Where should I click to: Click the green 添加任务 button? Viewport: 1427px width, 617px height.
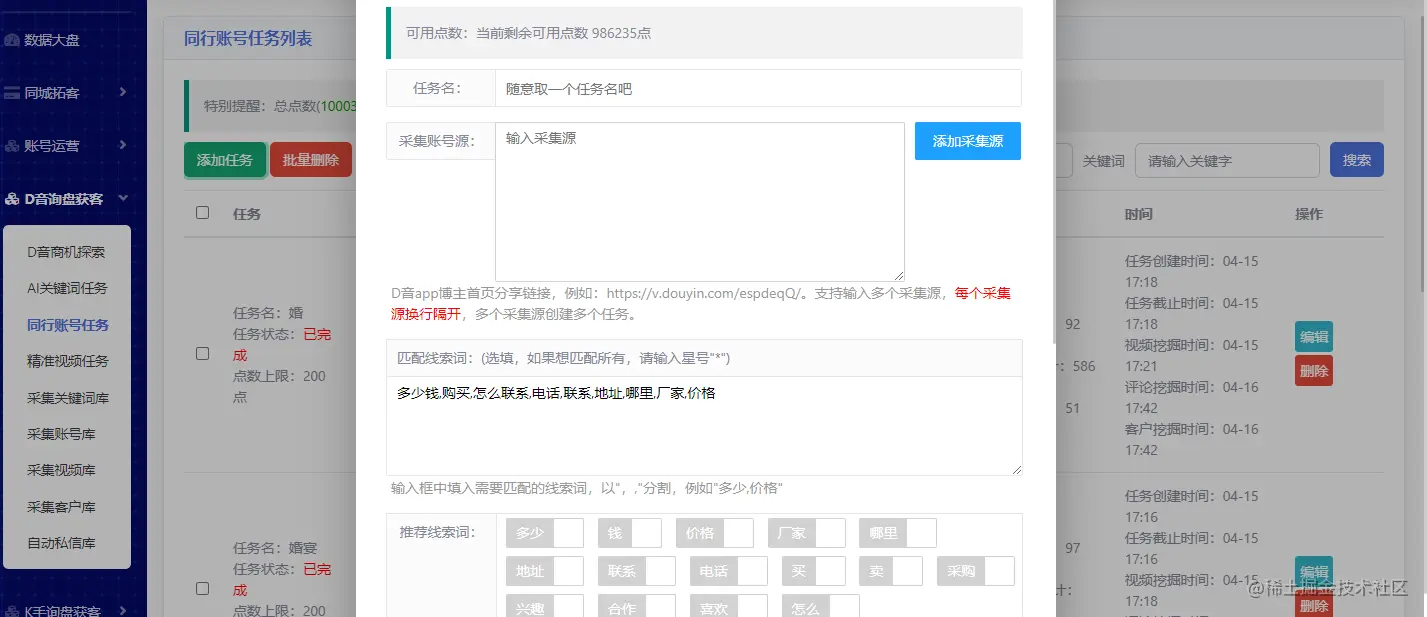tap(225, 160)
